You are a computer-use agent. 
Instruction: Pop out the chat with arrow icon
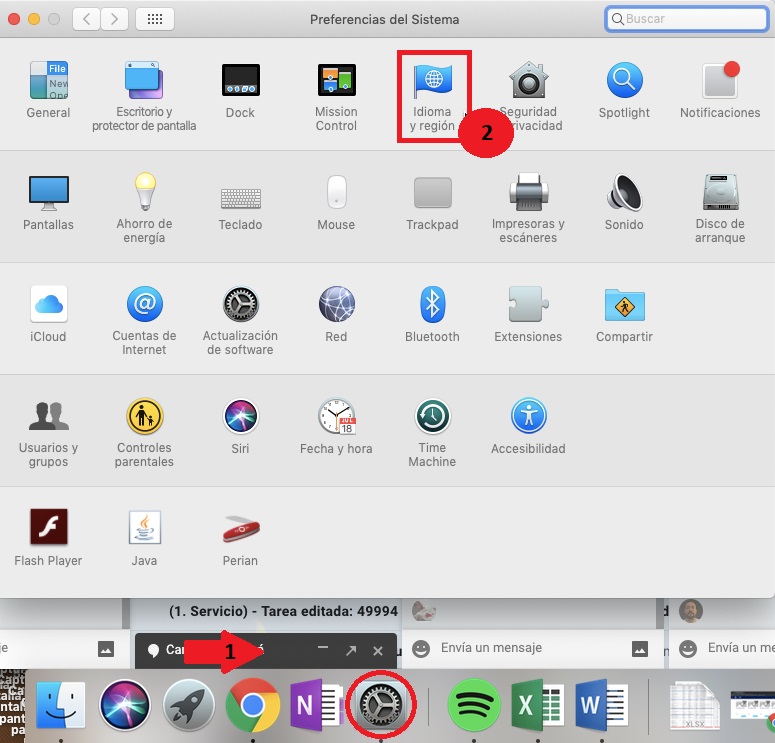click(351, 651)
